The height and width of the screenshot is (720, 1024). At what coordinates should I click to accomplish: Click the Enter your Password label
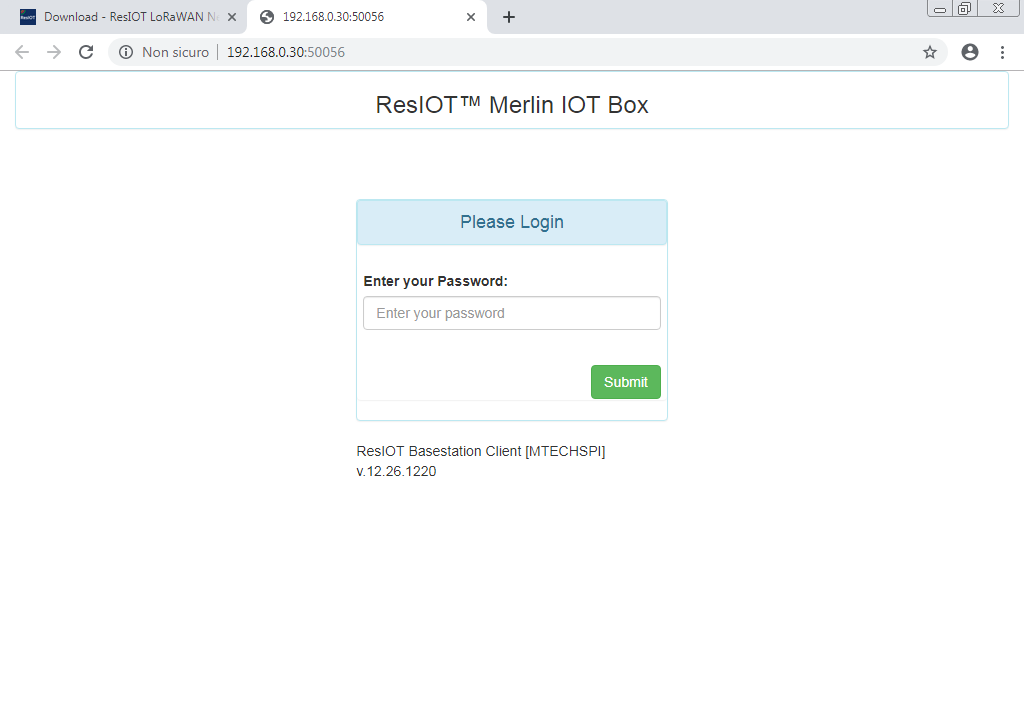point(435,281)
